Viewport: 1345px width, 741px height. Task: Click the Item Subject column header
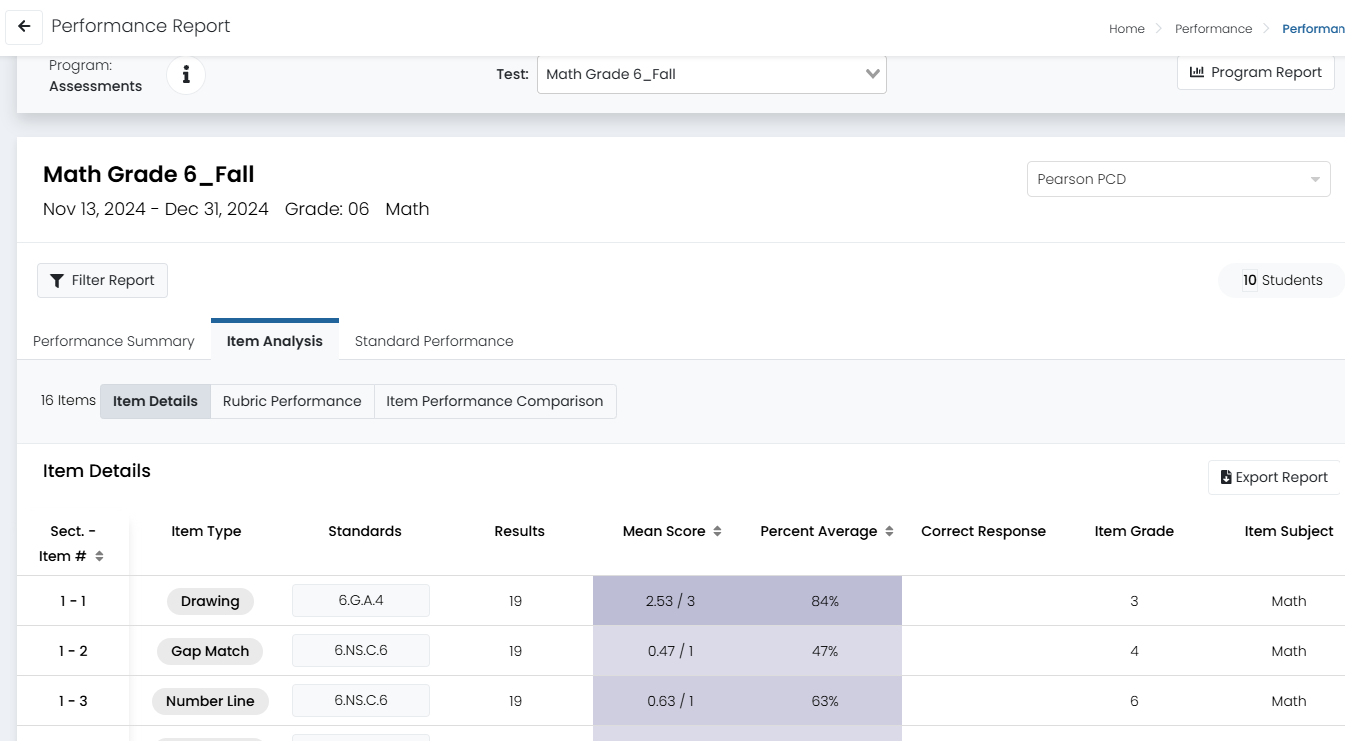[x=1289, y=531]
